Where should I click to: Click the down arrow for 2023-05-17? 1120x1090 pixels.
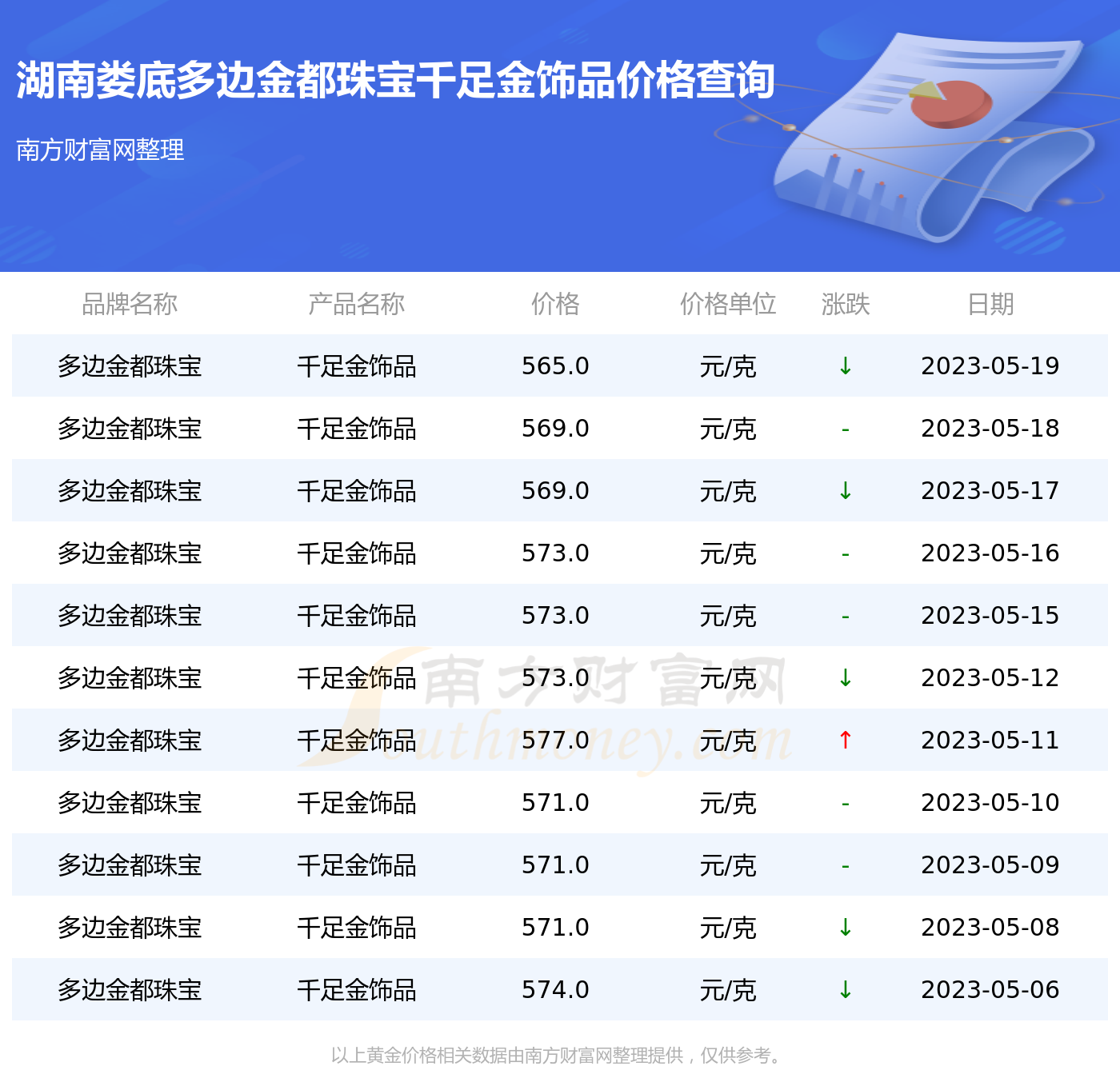(845, 491)
